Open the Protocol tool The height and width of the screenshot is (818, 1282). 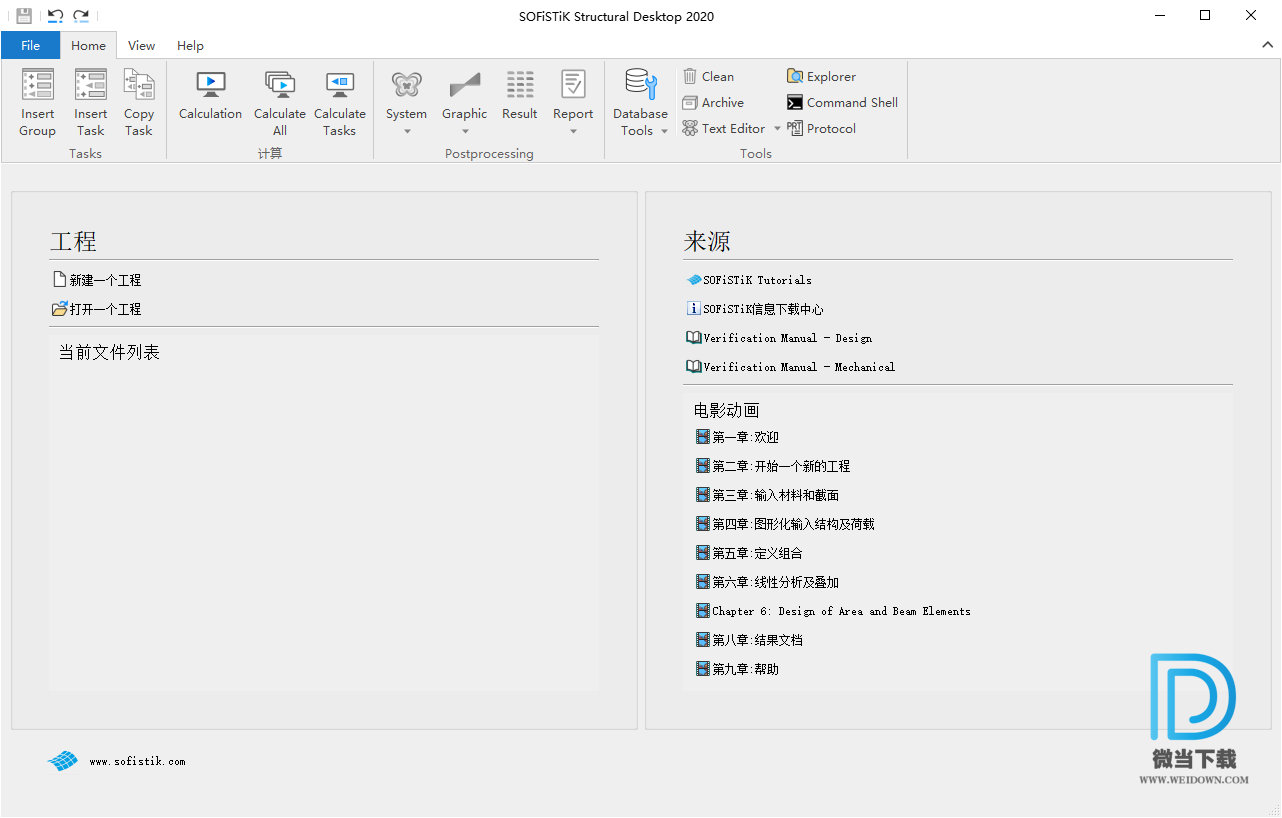coord(821,129)
